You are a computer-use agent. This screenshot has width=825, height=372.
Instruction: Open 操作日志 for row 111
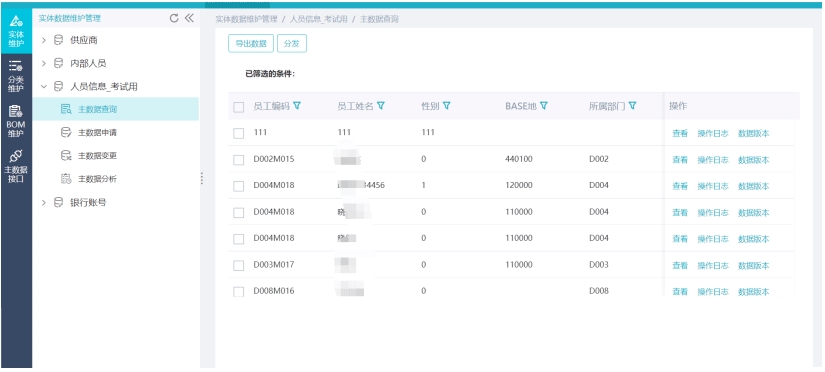(x=713, y=134)
